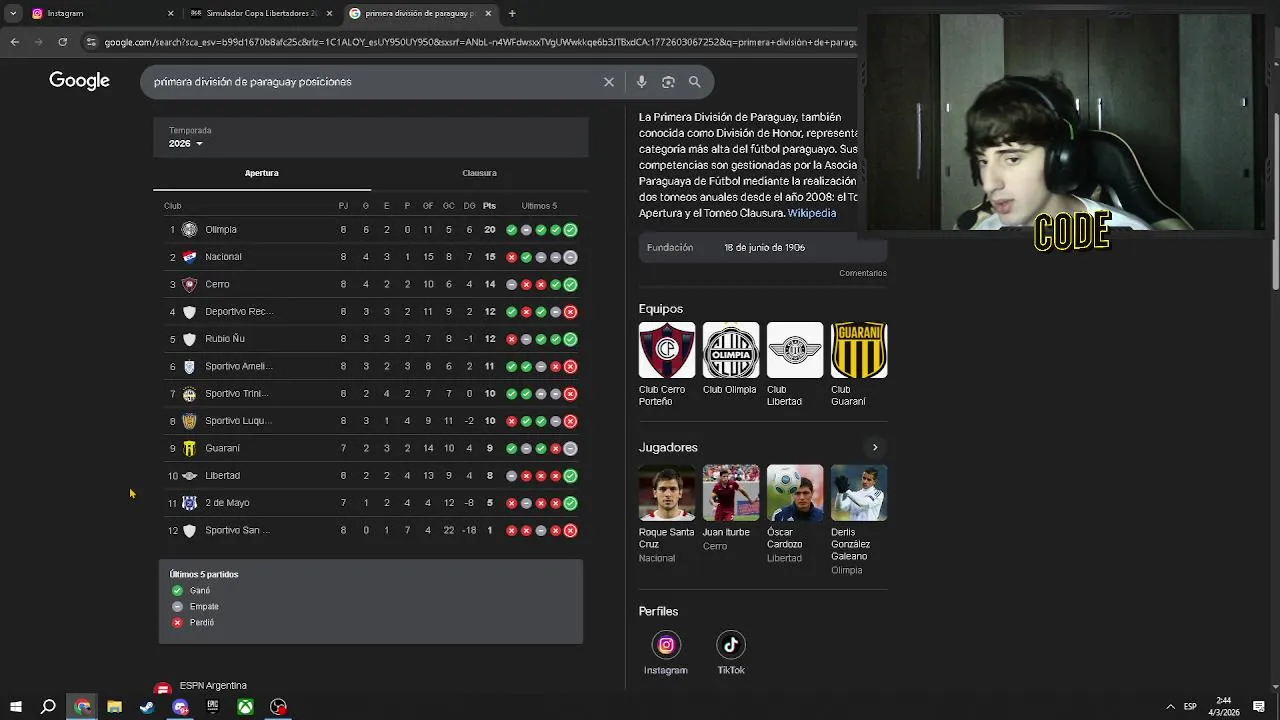
Task: Open Club Olimpia team card
Action: pos(730,358)
